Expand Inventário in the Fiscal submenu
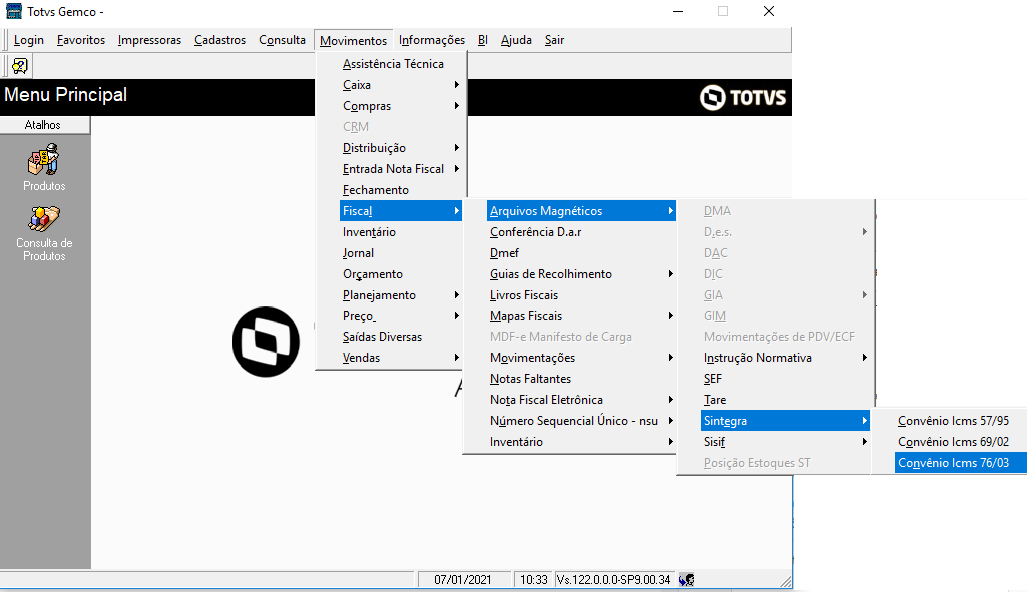Screen dimensions: 1027x592 [582, 441]
